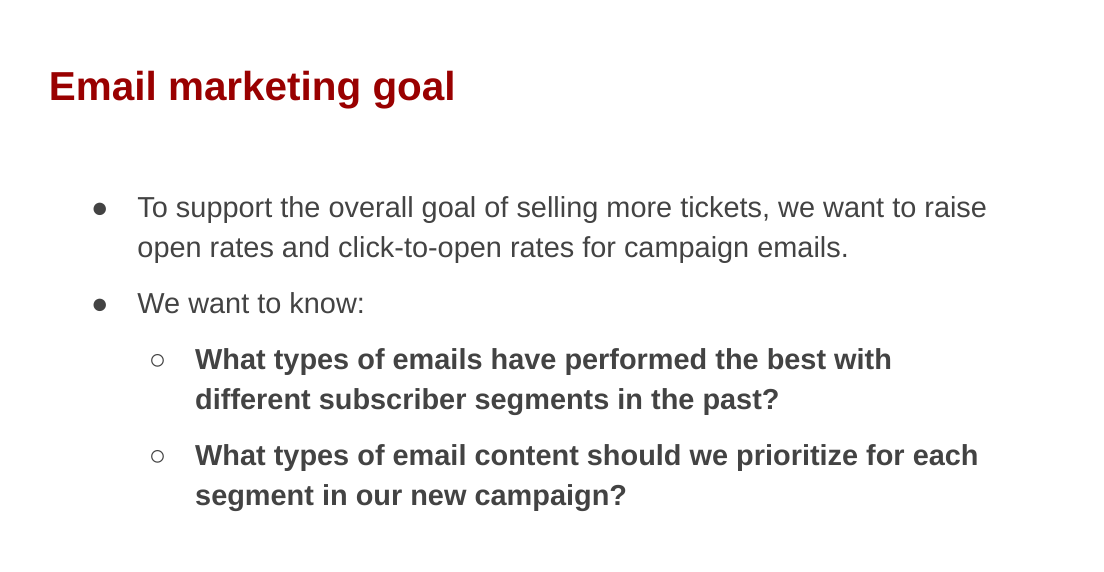1104x572 pixels.
Task: Click the hollow bullet before 'What types of email content'
Action: pyautogui.click(x=158, y=456)
